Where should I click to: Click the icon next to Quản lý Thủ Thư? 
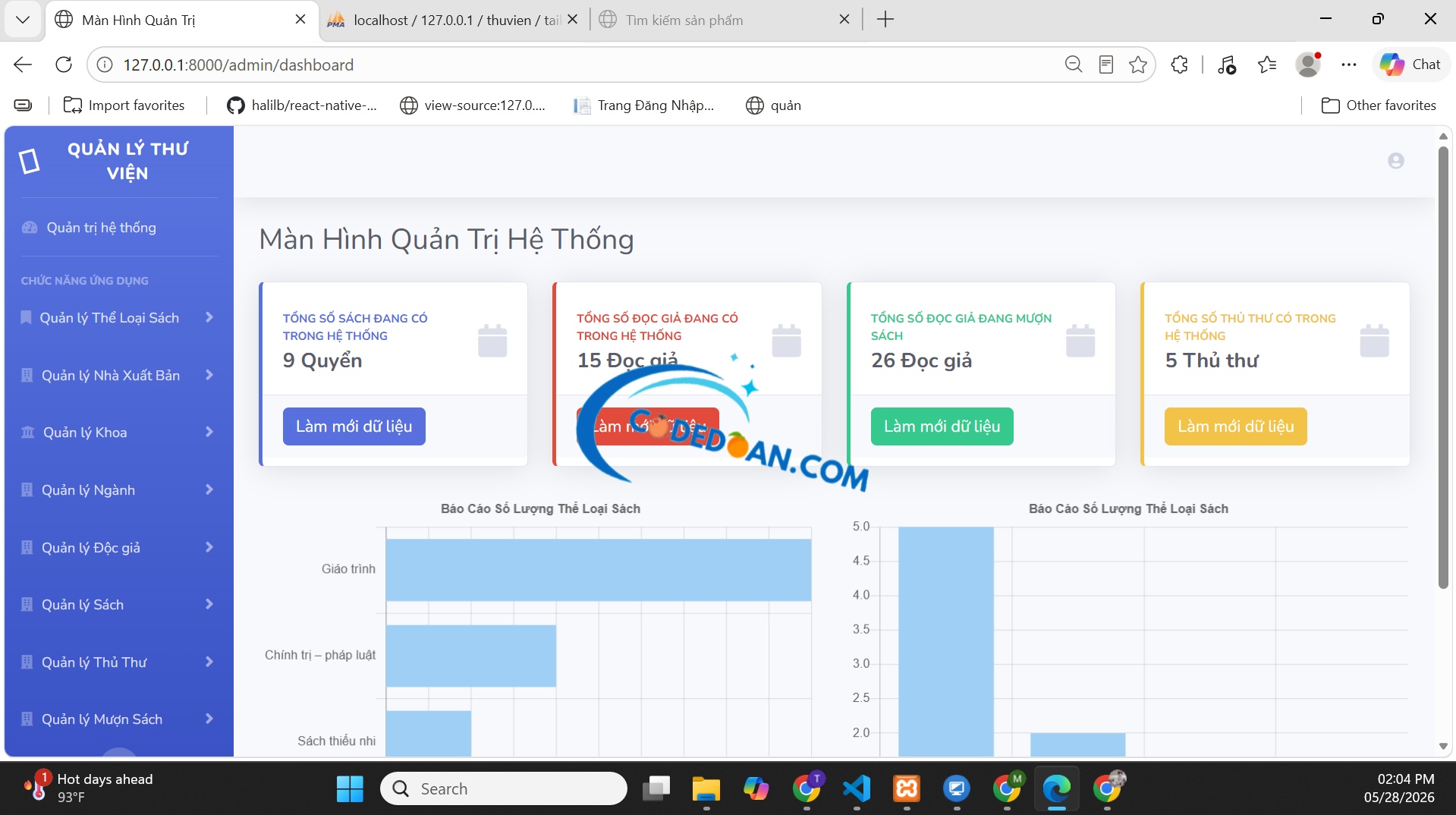(x=27, y=662)
